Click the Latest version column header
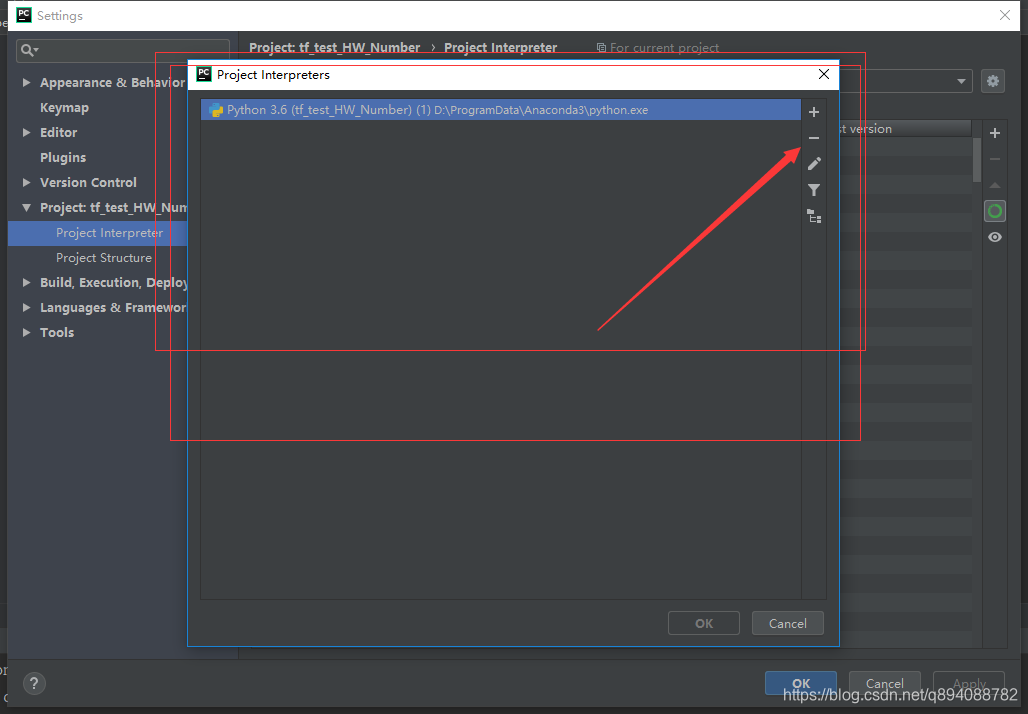This screenshot has width=1028, height=714. pyautogui.click(x=905, y=129)
